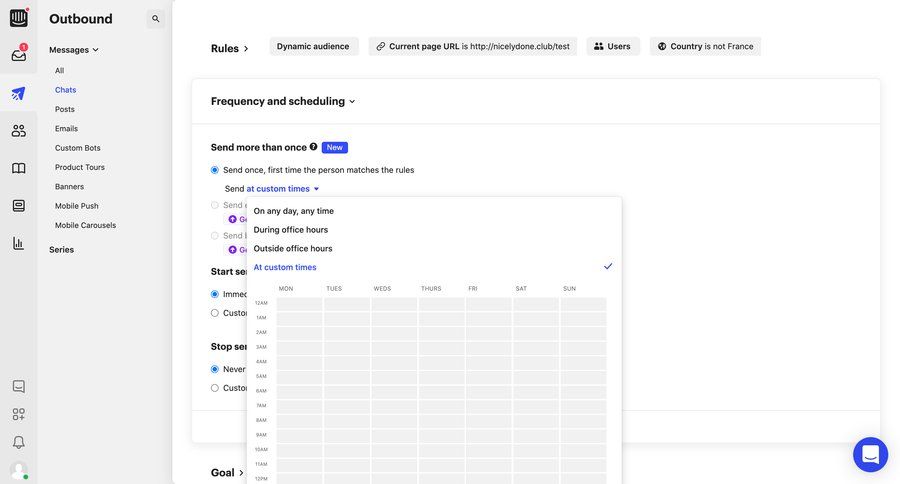The image size is (900, 484).
Task: Click the Outbound paper plane icon
Action: click(18, 93)
